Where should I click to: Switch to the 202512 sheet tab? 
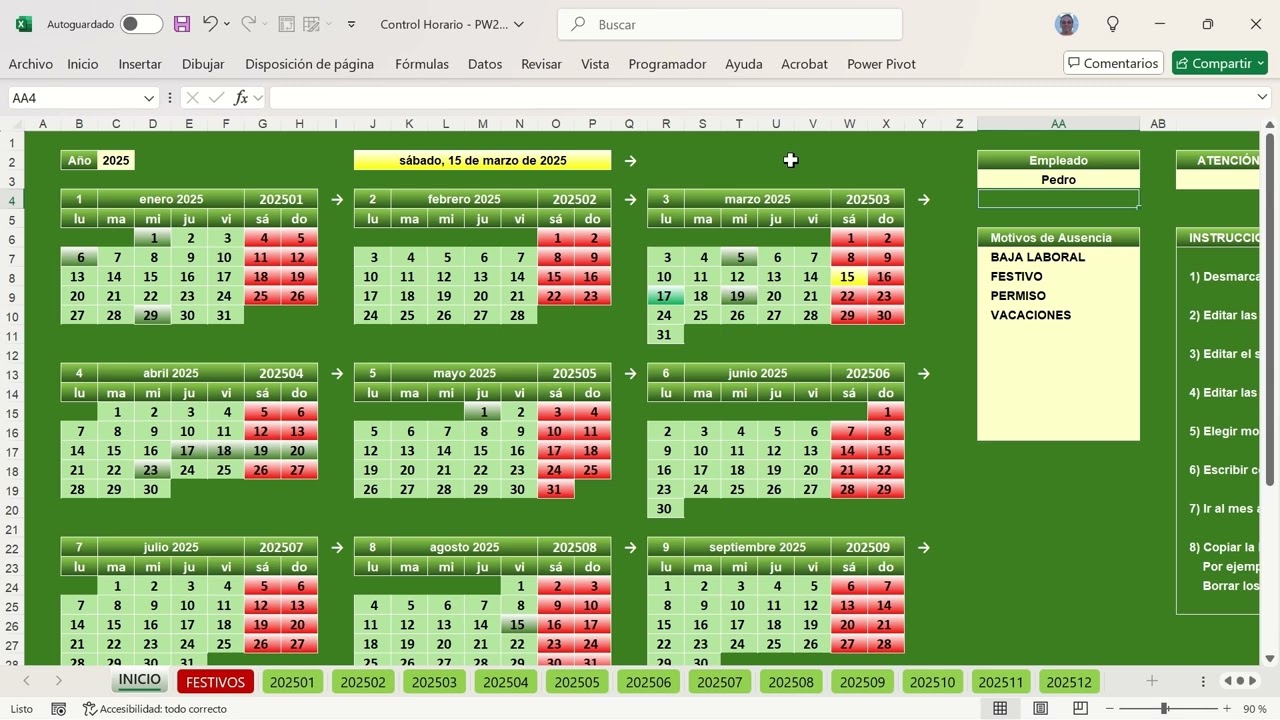[x=1069, y=682]
